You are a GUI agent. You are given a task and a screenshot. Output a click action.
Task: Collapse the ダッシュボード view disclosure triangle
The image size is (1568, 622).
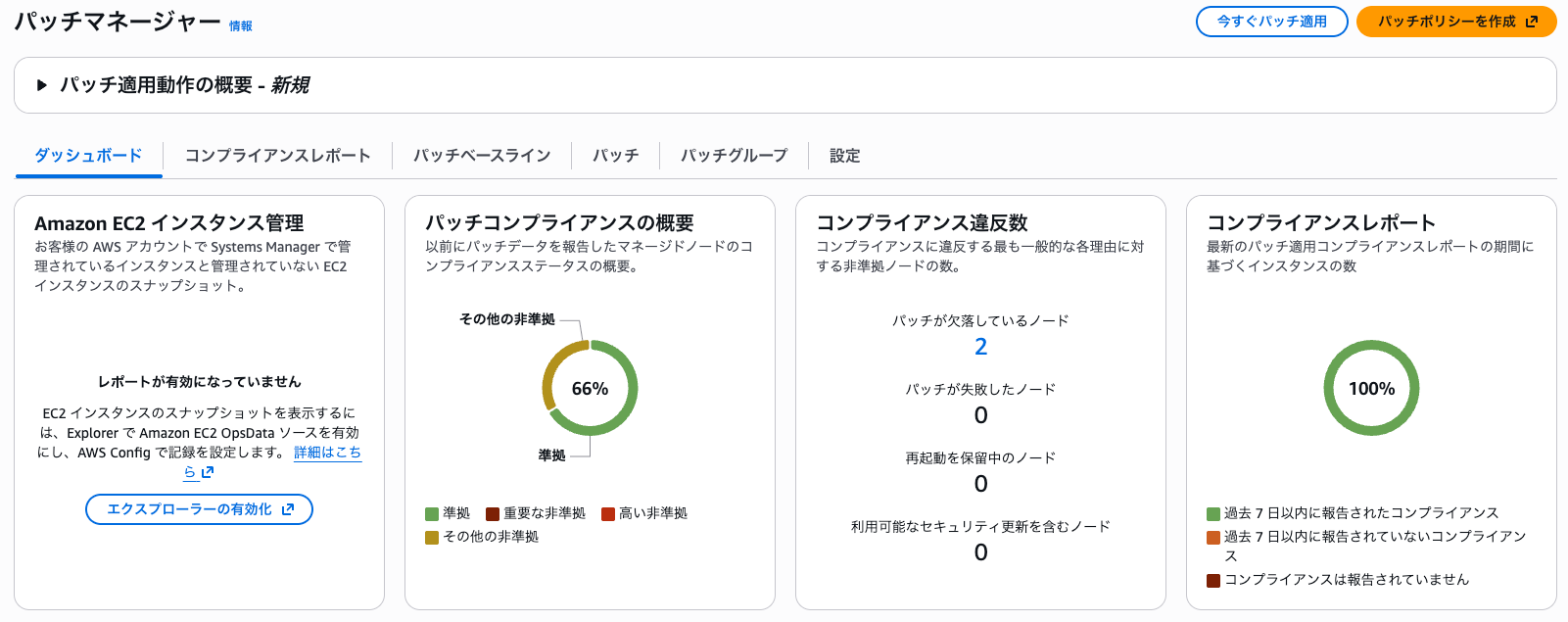tap(41, 85)
